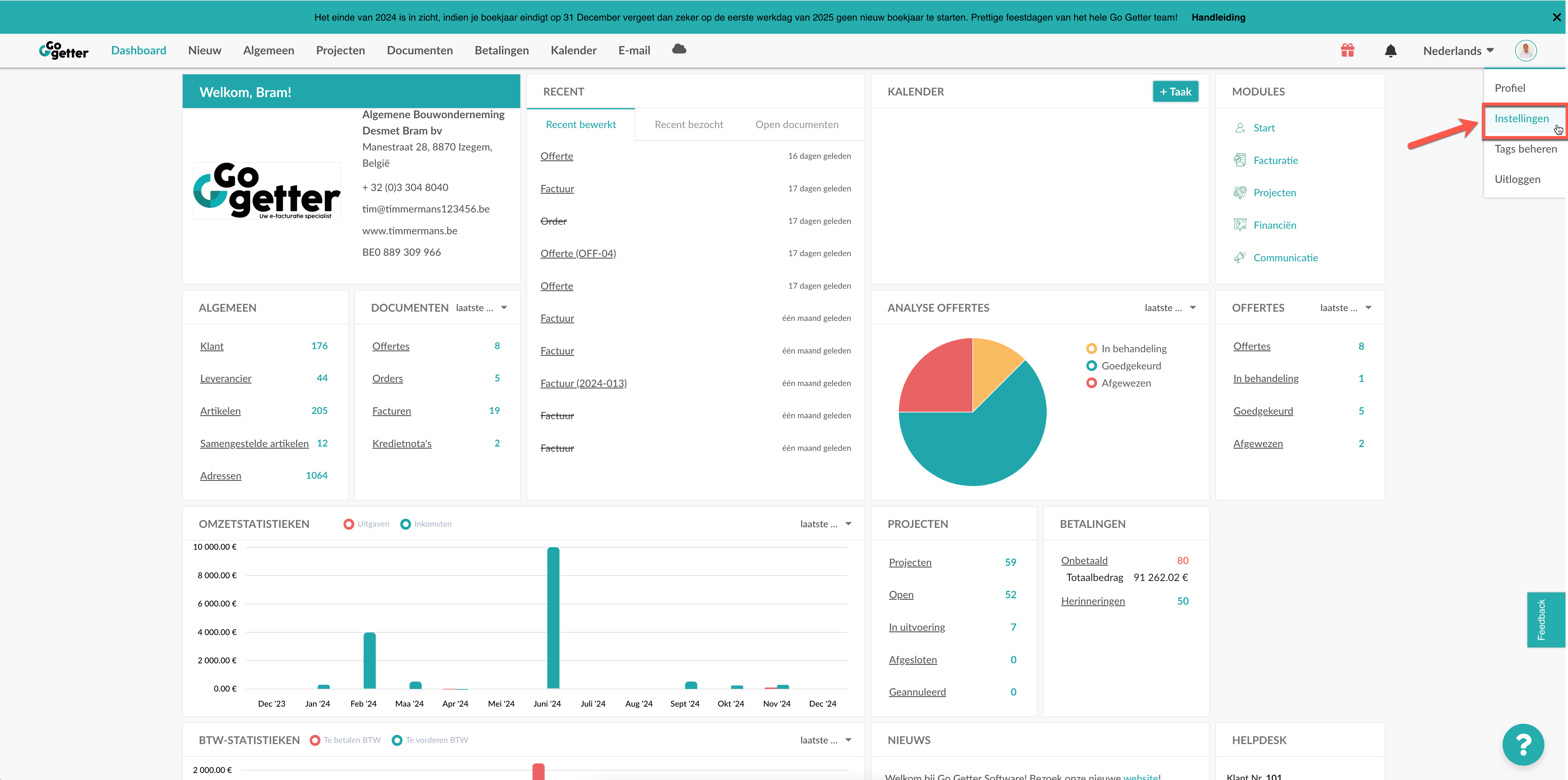Open BTW-statistieken period dropdown
Viewport: 1568px width, 780px height.
(826, 740)
